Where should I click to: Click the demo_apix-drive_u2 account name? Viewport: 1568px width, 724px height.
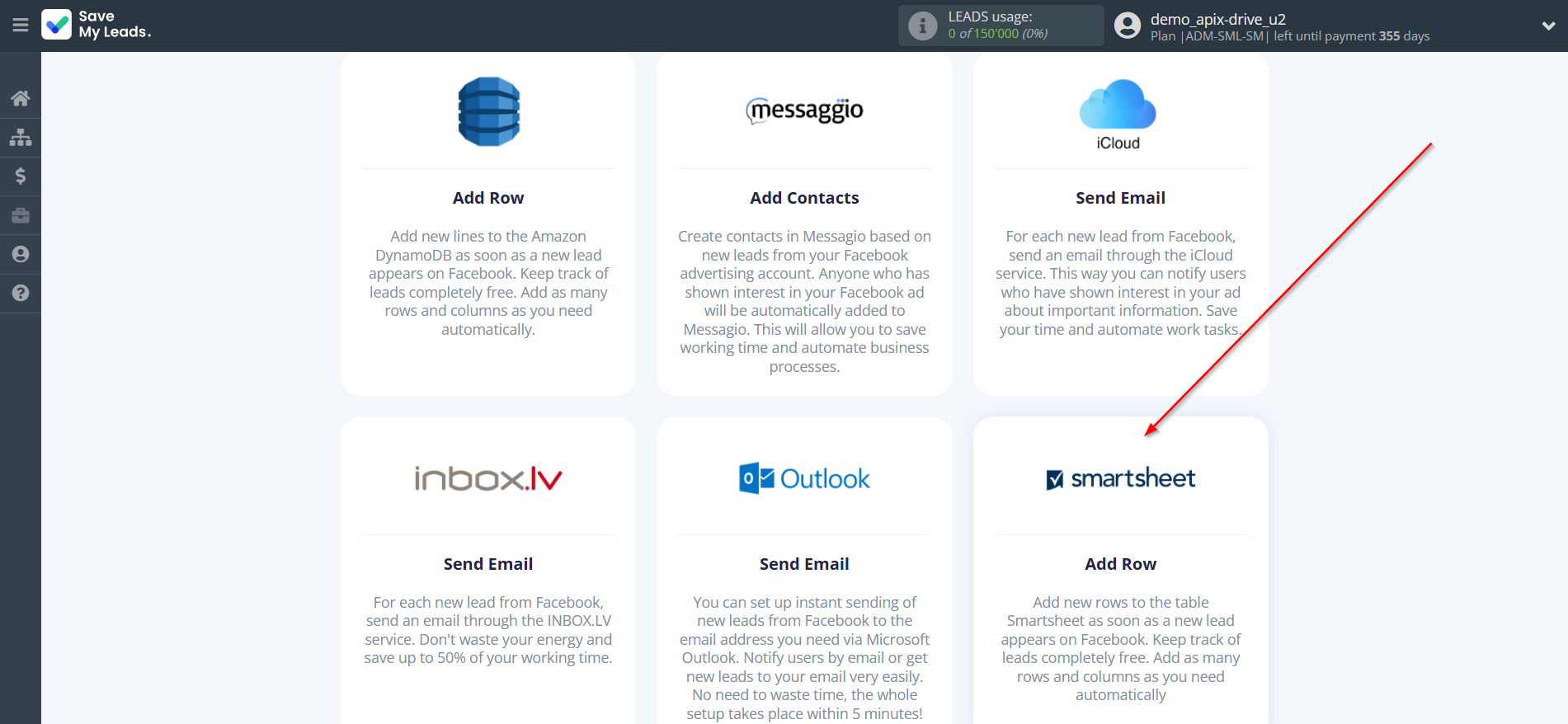click(1217, 19)
